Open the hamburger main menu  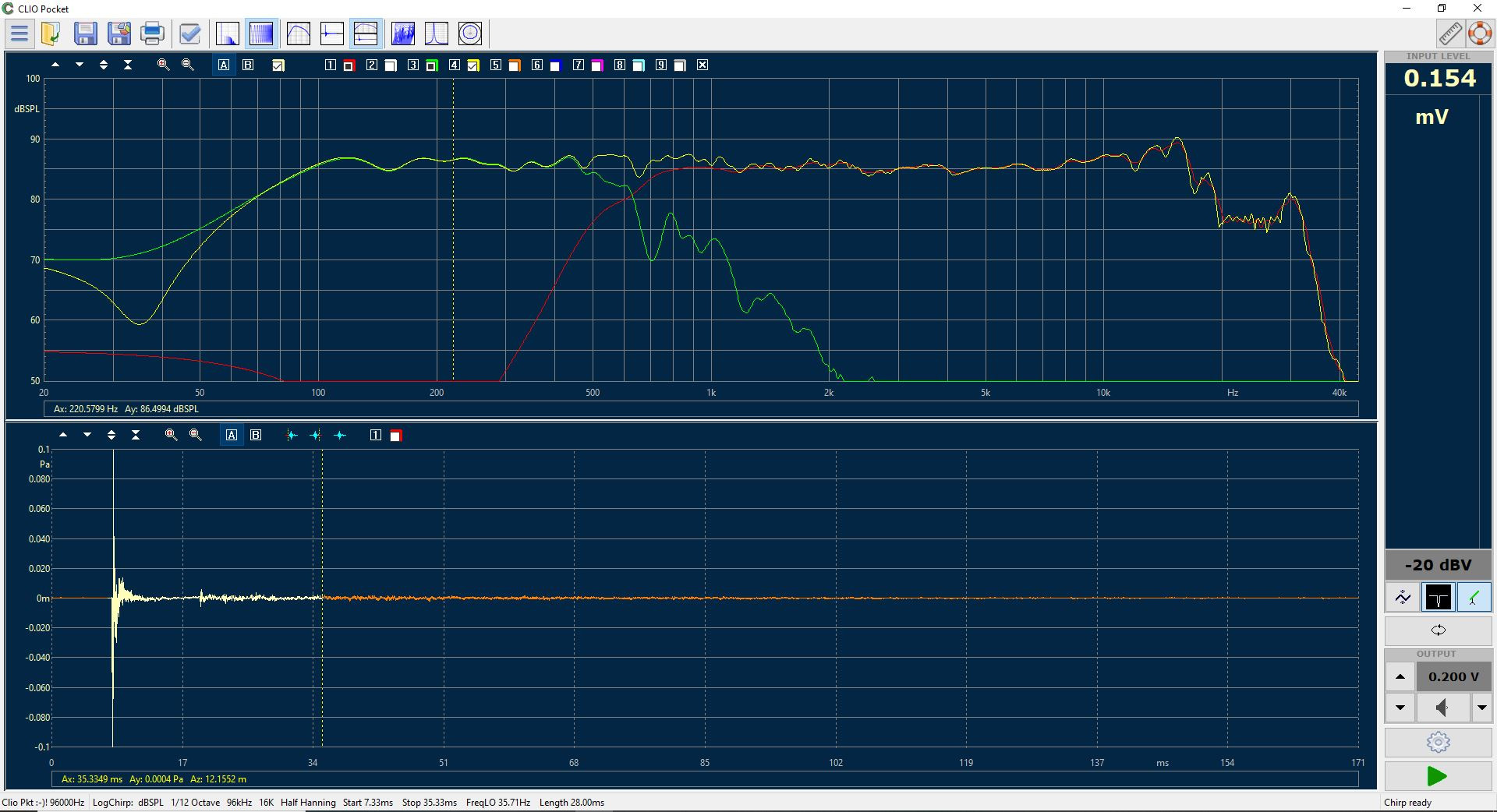[x=19, y=34]
